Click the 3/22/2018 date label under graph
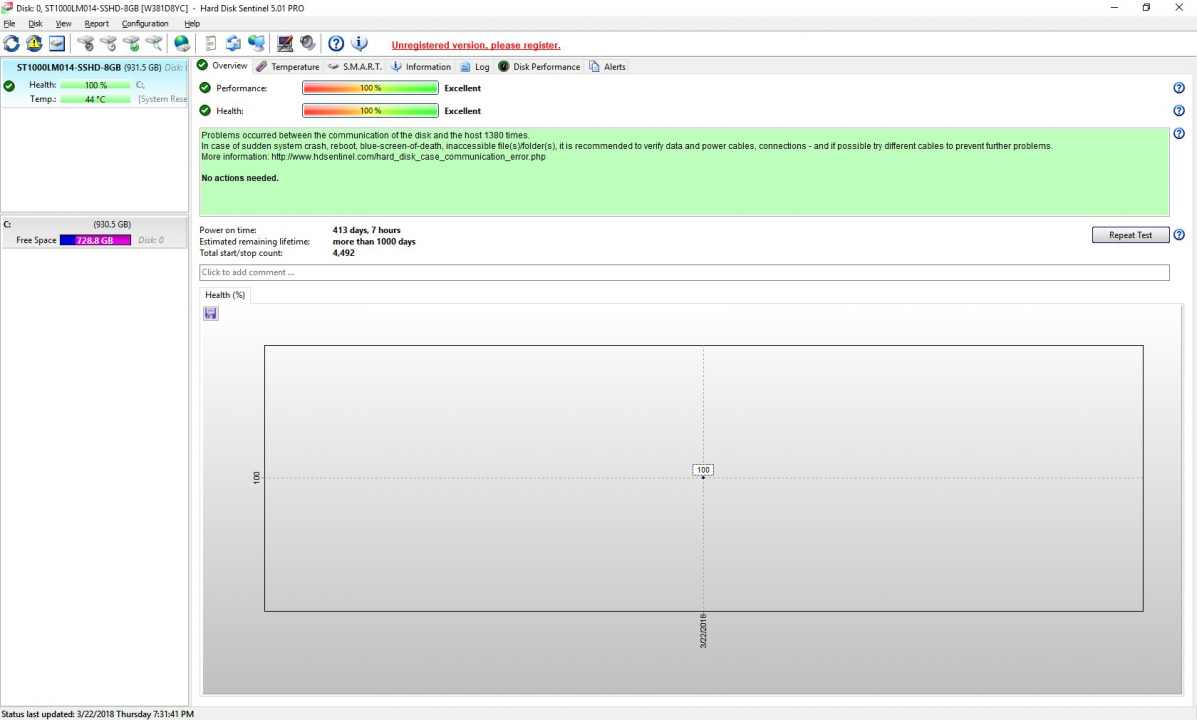This screenshot has width=1197, height=720. coord(703,631)
